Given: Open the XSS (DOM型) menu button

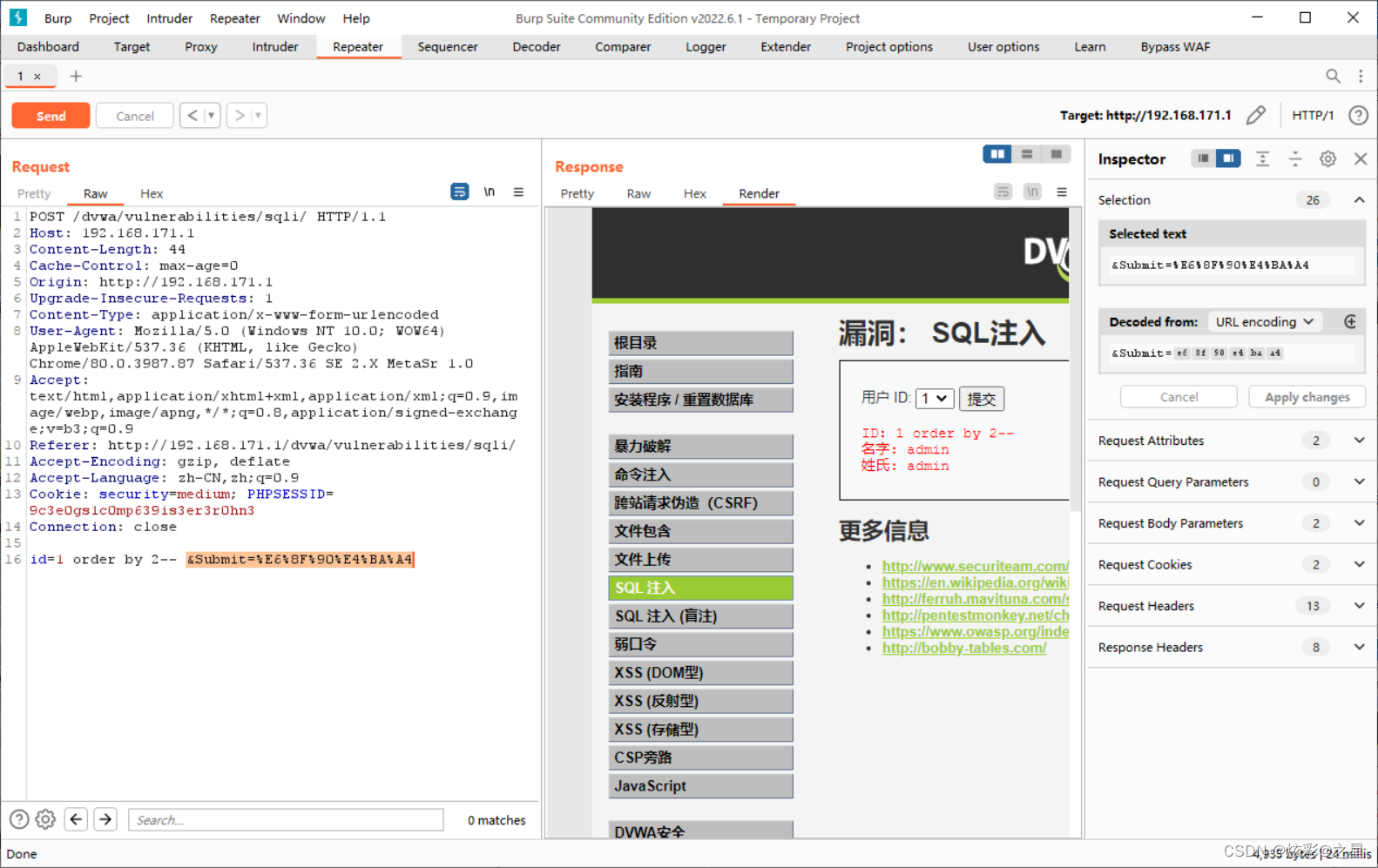Looking at the screenshot, I should coord(700,673).
